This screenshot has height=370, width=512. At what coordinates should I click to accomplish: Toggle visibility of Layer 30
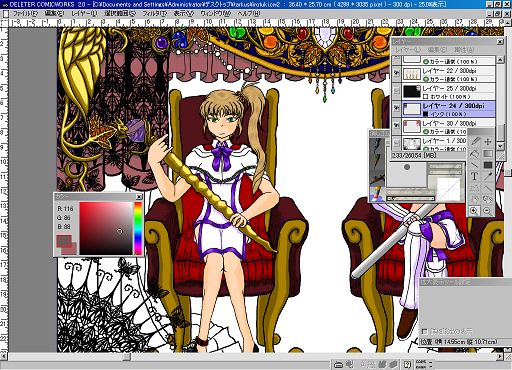396,126
